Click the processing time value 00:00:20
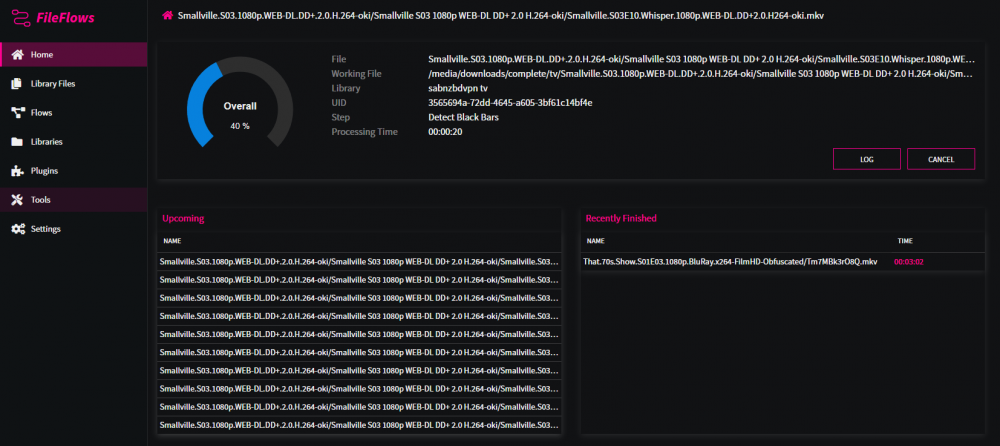Viewport: 1000px width, 446px height. 445,132
